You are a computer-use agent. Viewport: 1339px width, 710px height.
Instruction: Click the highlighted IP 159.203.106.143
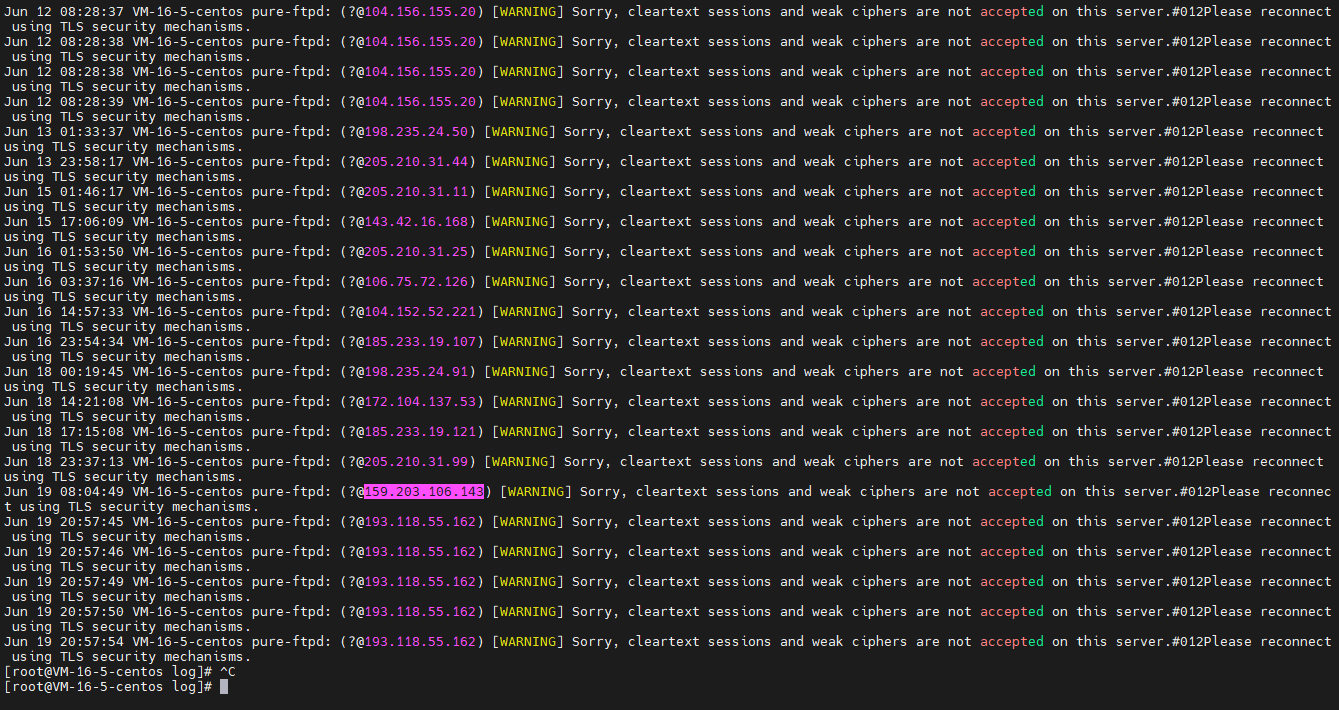[x=424, y=492]
